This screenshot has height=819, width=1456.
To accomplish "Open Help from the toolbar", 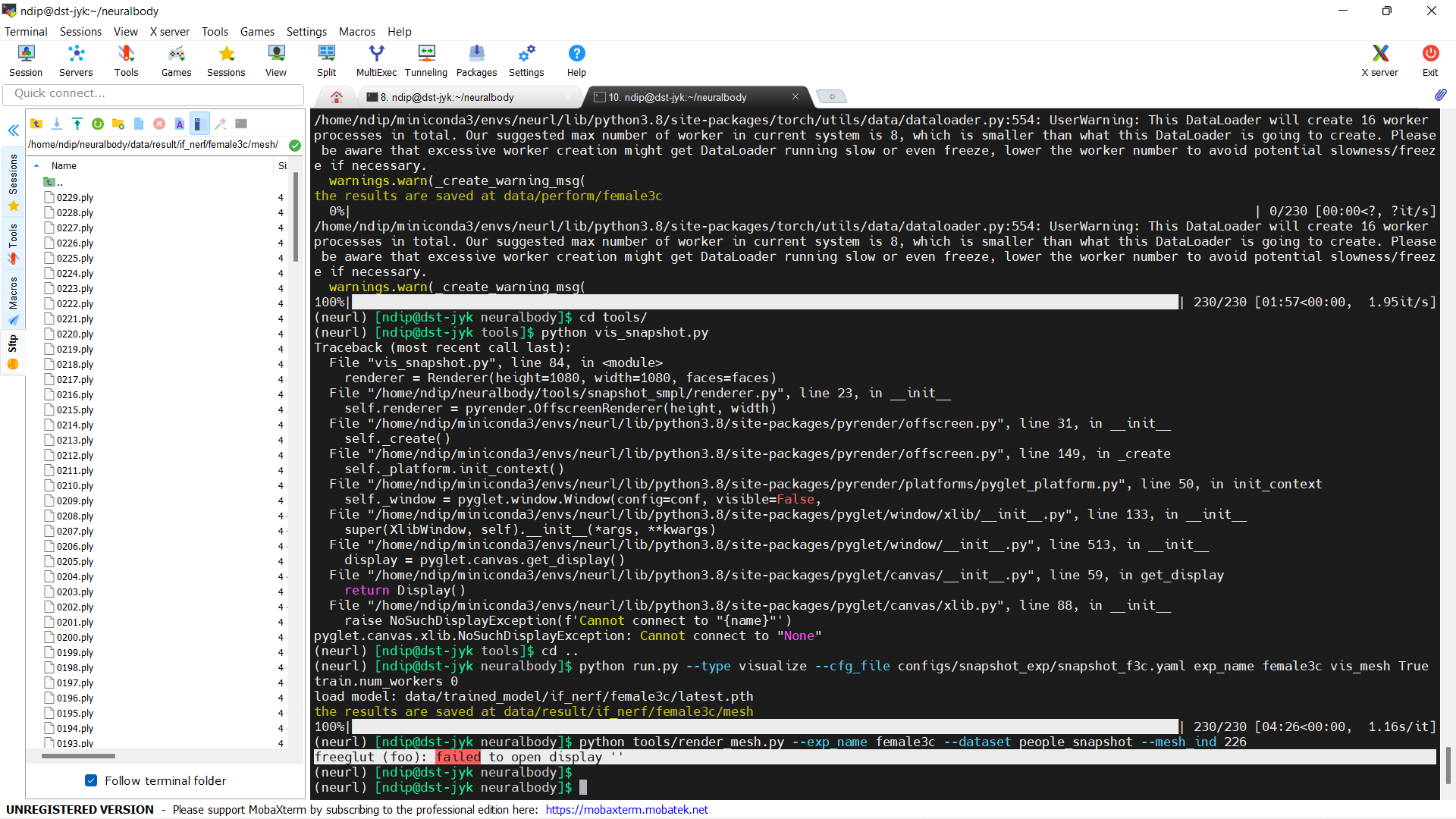I will click(576, 60).
